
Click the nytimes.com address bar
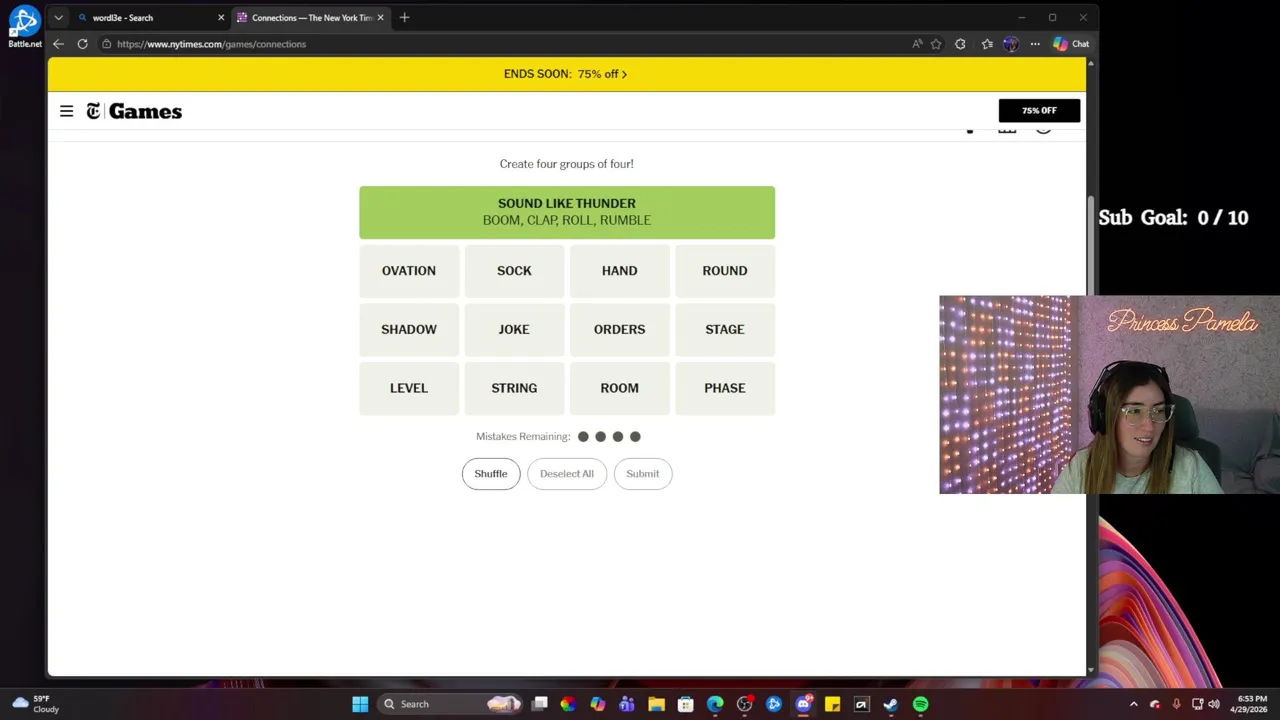click(x=500, y=44)
